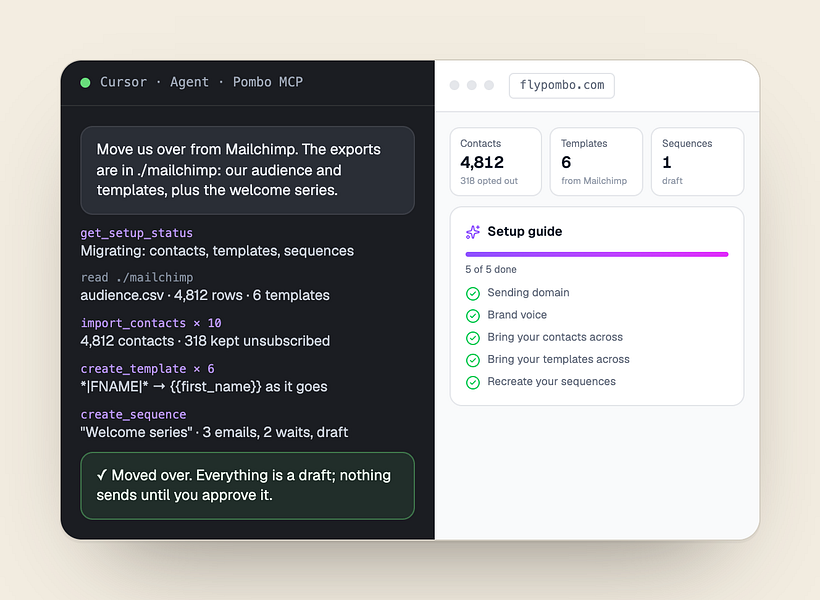Image resolution: width=820 pixels, height=600 pixels.
Task: Click the "Cursor · Agent · Pombo MCP" title
Action: click(x=201, y=82)
